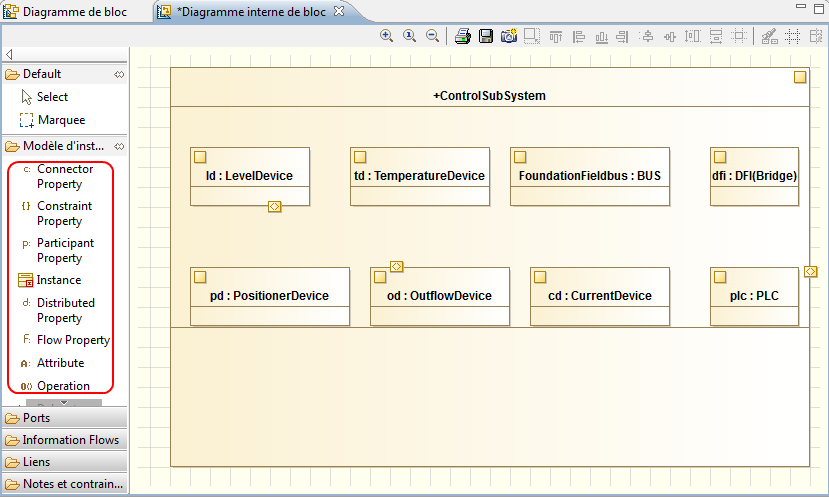Click the align top toolbar icon

point(556,36)
